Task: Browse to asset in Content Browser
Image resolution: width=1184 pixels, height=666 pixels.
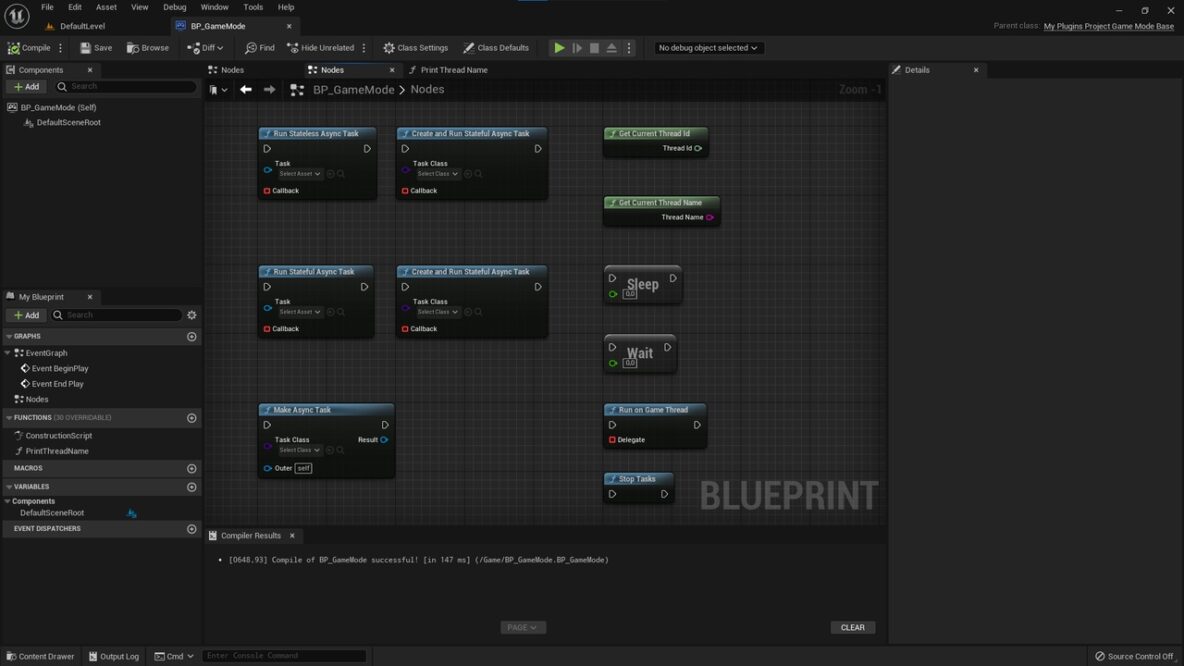Action: pos(148,47)
